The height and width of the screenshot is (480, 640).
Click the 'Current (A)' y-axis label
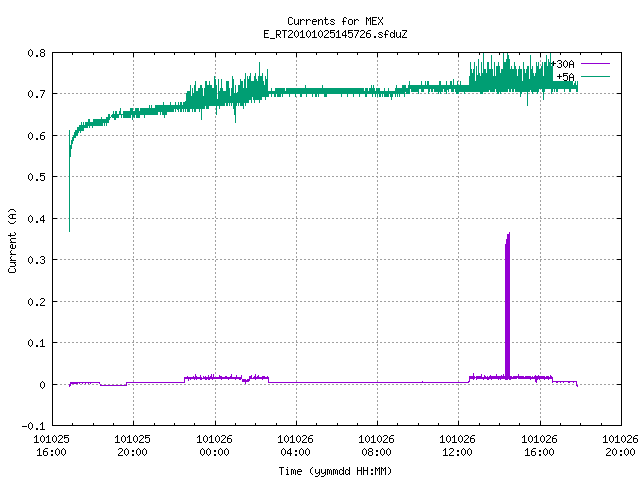coord(12,241)
